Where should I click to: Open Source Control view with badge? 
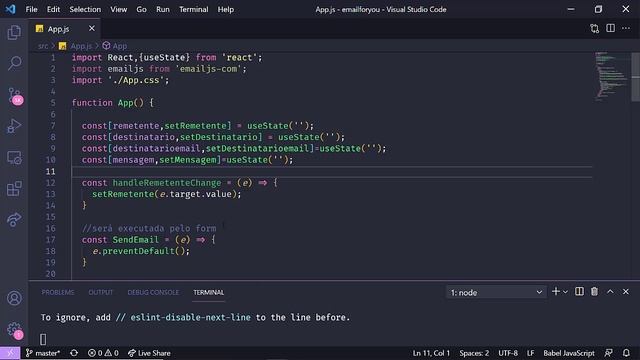[15, 96]
